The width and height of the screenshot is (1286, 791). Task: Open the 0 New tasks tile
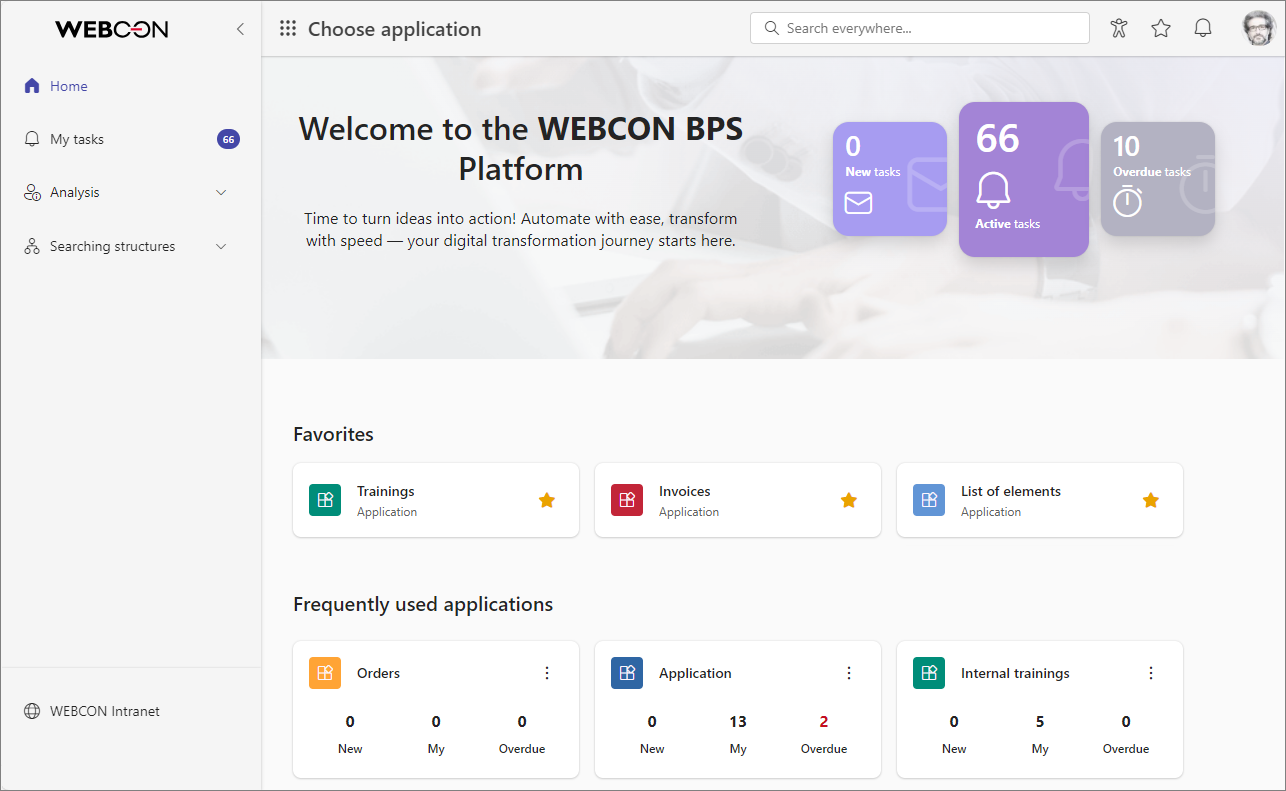click(x=890, y=179)
